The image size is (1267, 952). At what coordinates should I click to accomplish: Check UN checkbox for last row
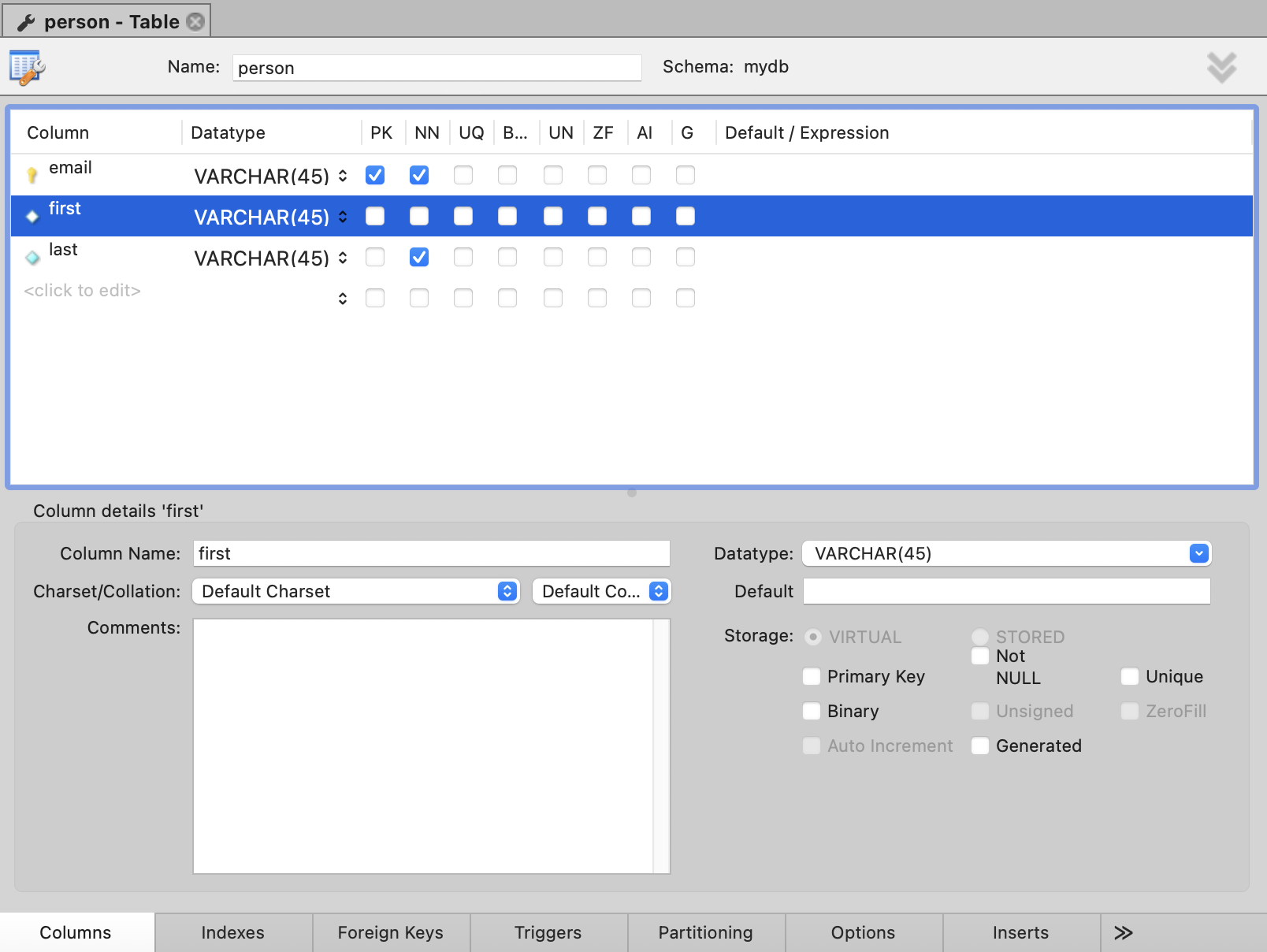coord(553,257)
